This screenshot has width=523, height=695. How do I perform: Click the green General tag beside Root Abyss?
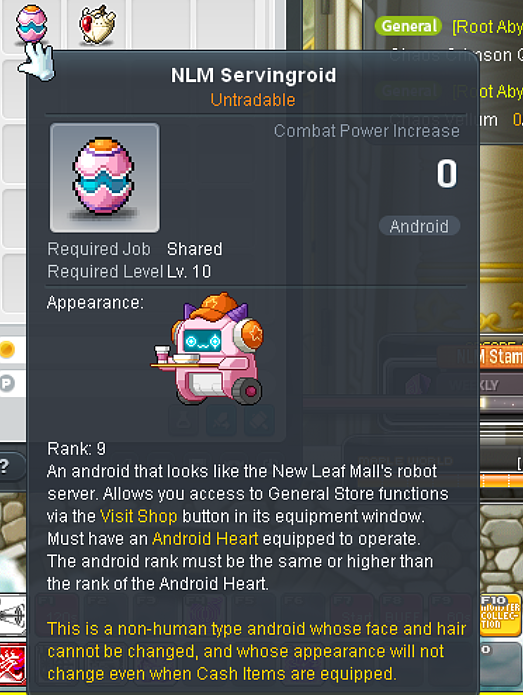(409, 26)
